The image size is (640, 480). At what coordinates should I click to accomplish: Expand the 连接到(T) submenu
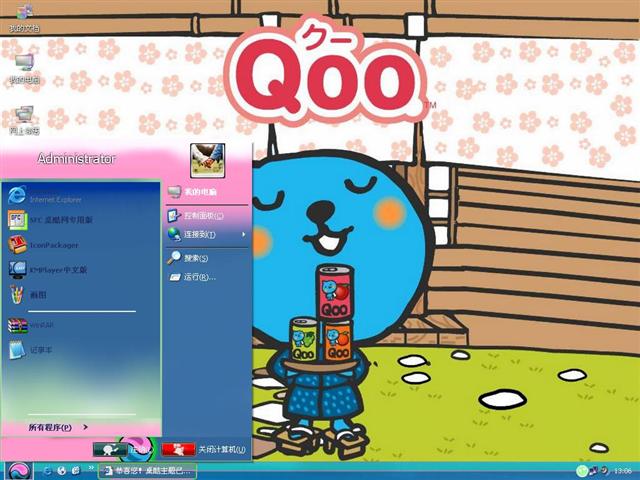(x=207, y=234)
